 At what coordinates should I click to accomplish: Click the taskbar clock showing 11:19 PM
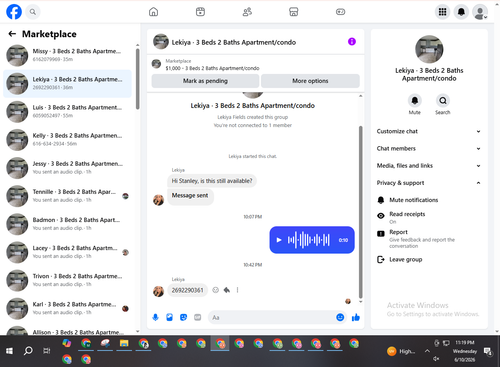465,351
